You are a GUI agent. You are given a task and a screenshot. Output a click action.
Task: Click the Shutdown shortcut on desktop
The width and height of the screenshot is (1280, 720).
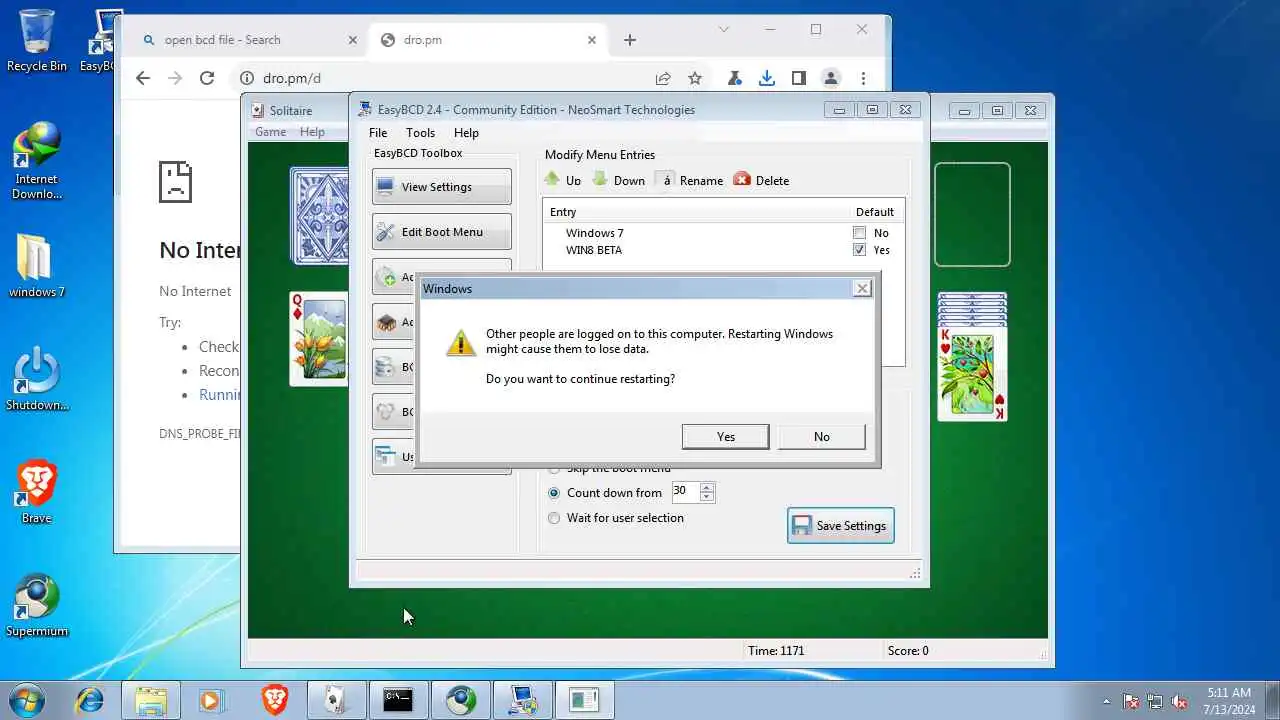pyautogui.click(x=37, y=379)
